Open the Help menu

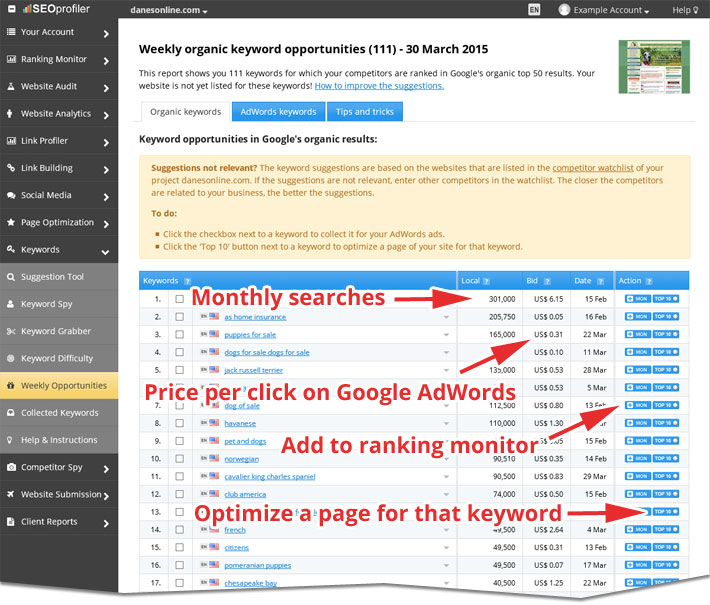[x=685, y=10]
